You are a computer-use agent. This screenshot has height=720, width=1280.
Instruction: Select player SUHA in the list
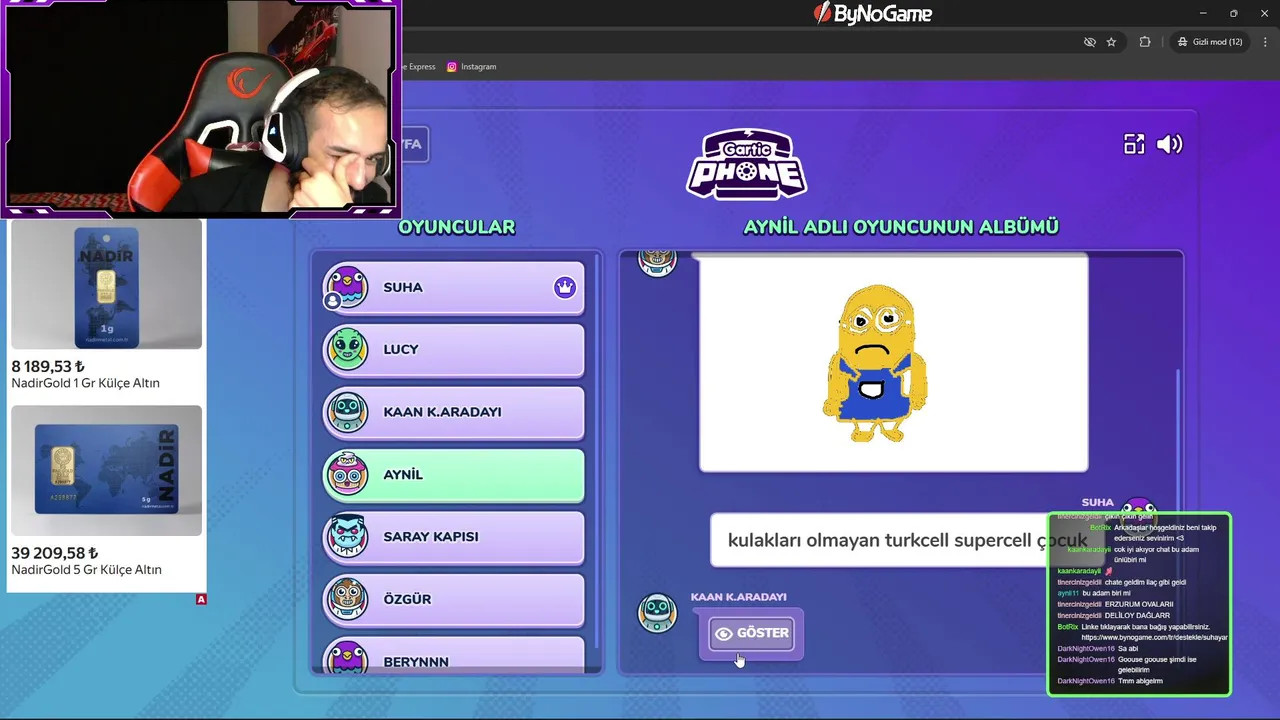tap(453, 287)
